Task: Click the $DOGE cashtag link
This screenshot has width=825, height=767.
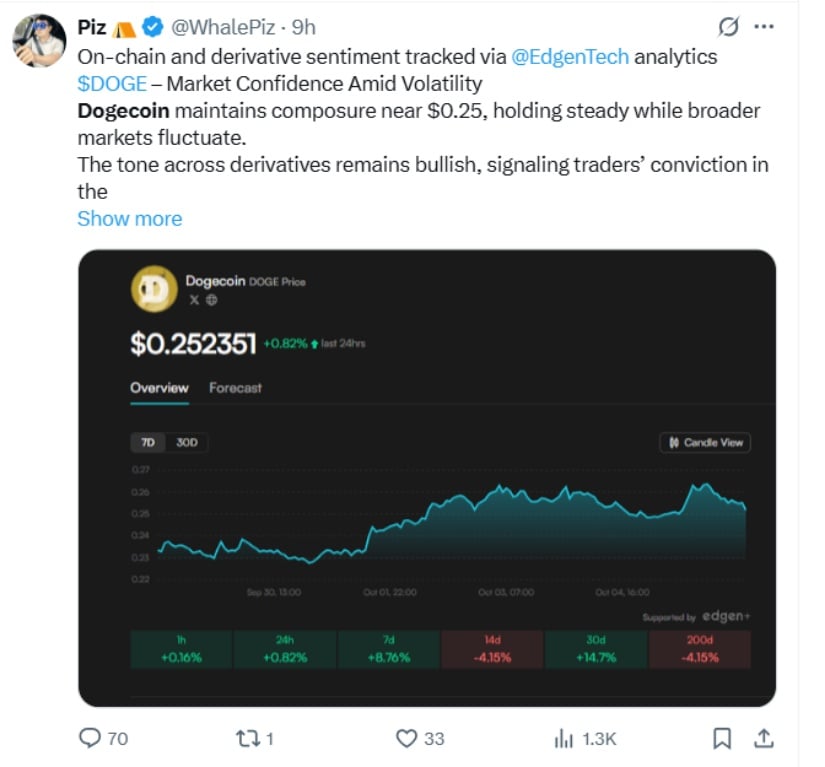Action: click(112, 83)
